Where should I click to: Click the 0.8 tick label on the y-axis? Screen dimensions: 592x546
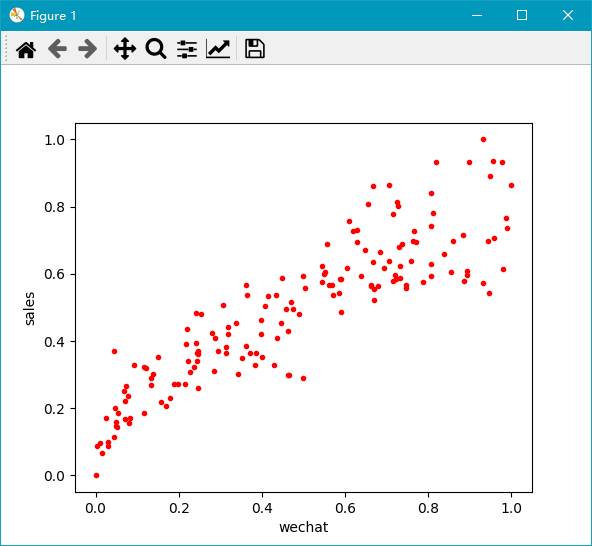[x=55, y=207]
